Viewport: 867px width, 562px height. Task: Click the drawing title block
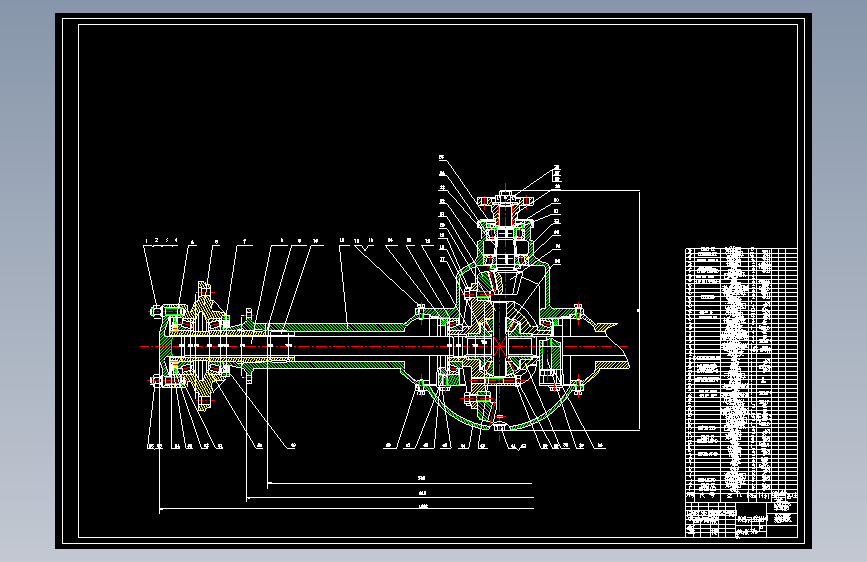point(741,520)
